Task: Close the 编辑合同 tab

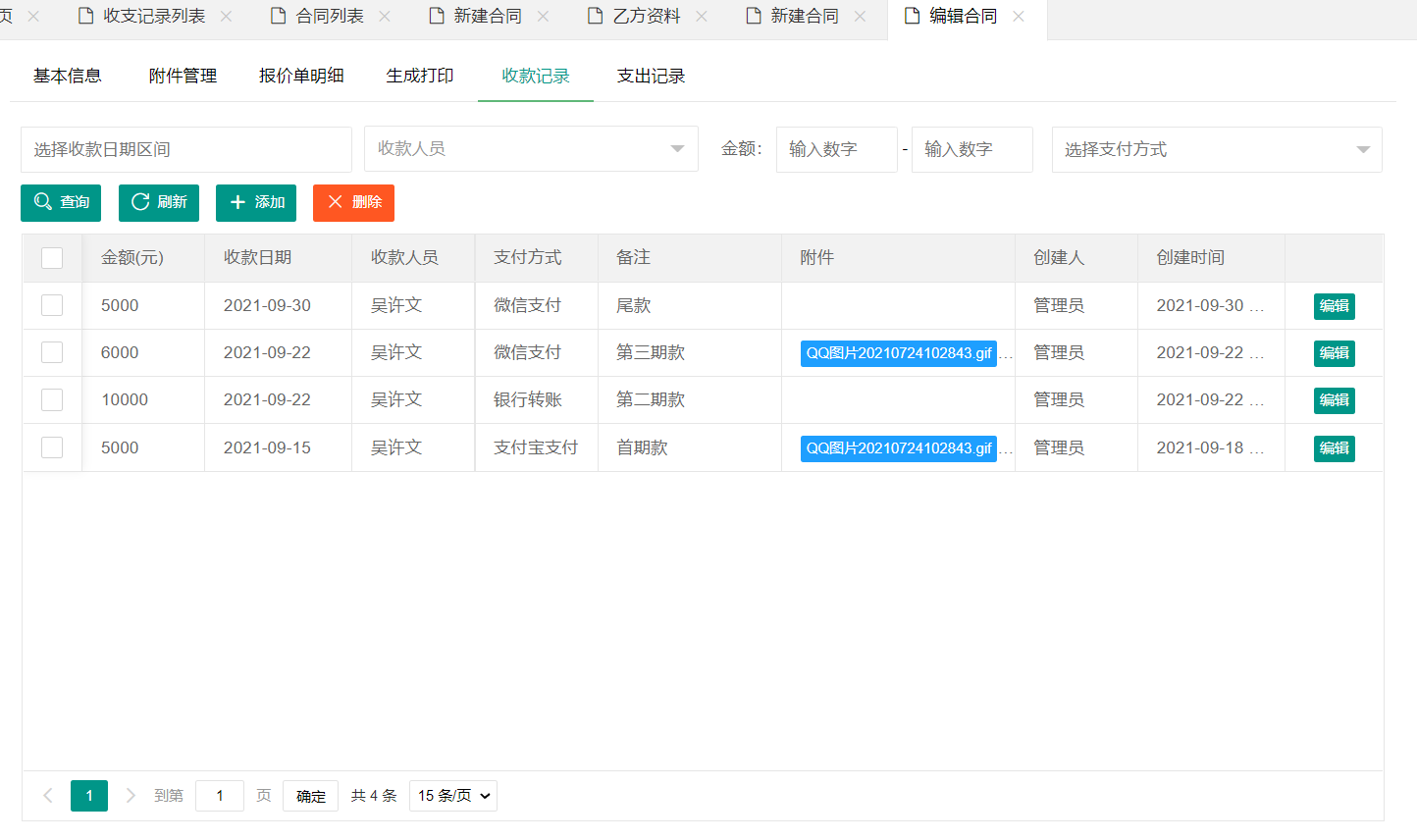Action: click(x=1019, y=17)
